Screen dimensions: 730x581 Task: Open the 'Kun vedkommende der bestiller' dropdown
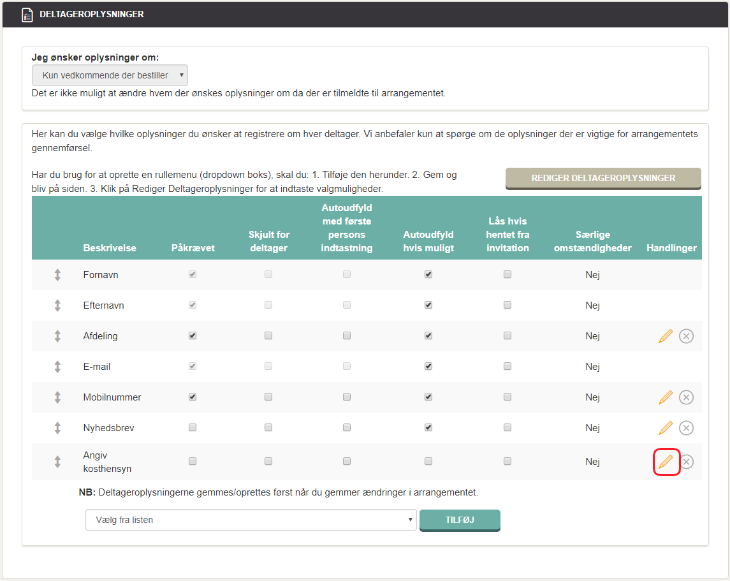click(x=110, y=75)
